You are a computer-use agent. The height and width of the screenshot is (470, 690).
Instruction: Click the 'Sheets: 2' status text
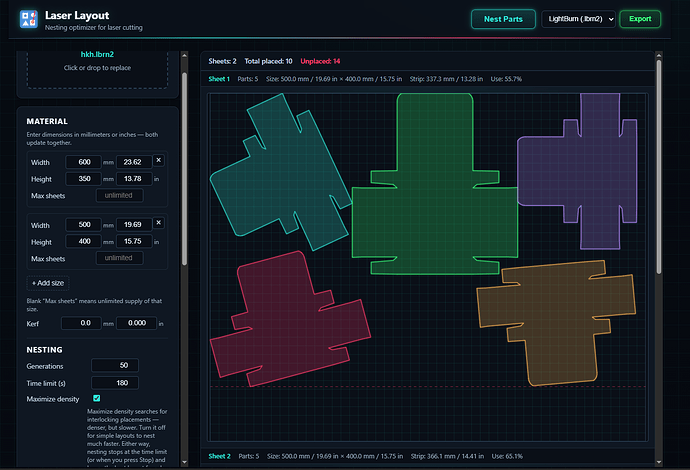click(x=222, y=61)
